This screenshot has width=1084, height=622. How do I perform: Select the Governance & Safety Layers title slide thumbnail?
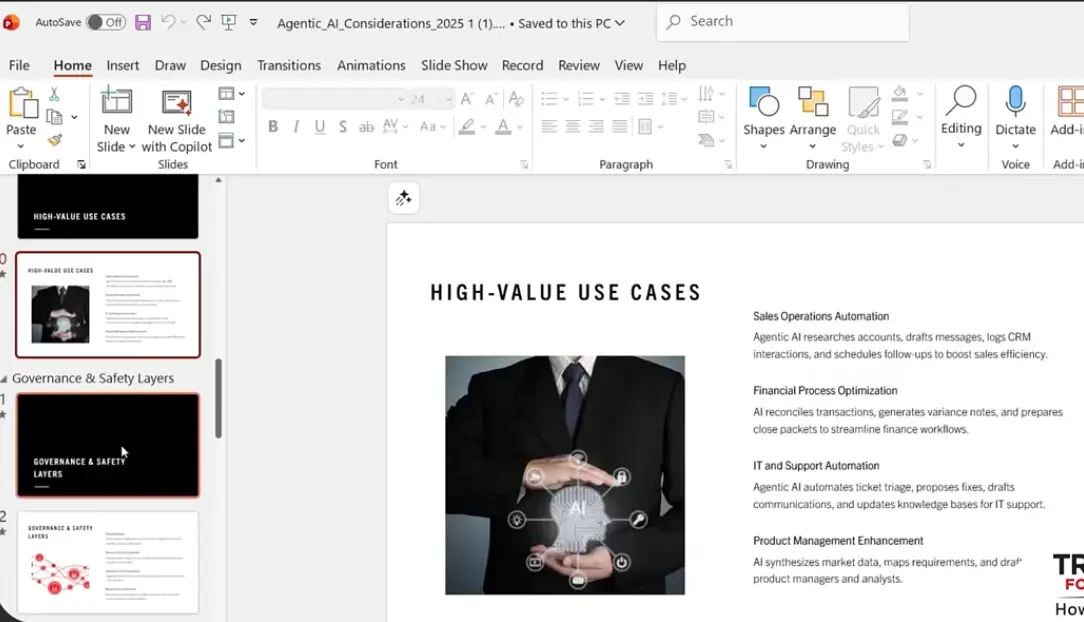(x=108, y=445)
